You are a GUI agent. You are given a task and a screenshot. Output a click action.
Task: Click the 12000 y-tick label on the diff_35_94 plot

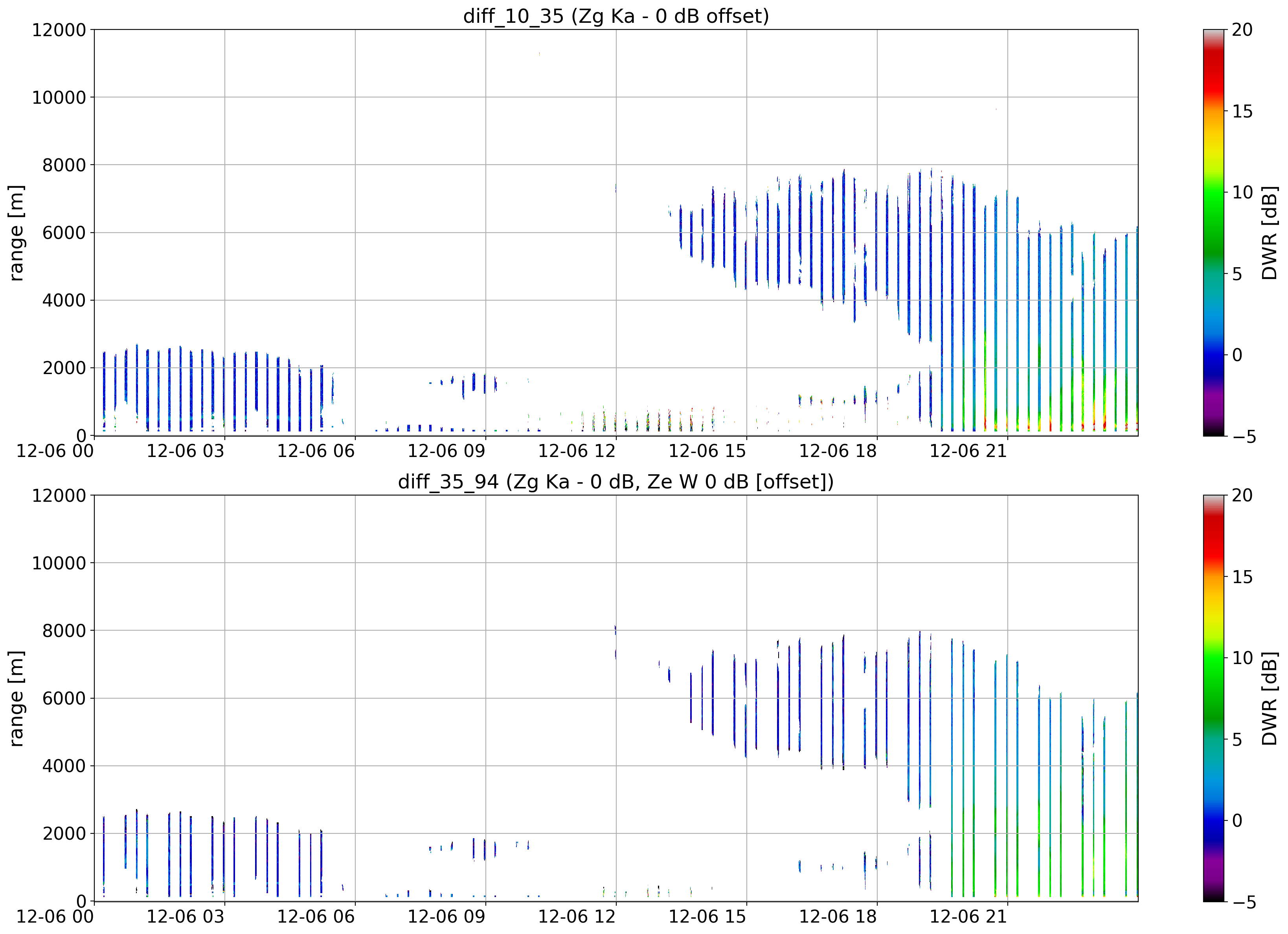click(x=59, y=495)
